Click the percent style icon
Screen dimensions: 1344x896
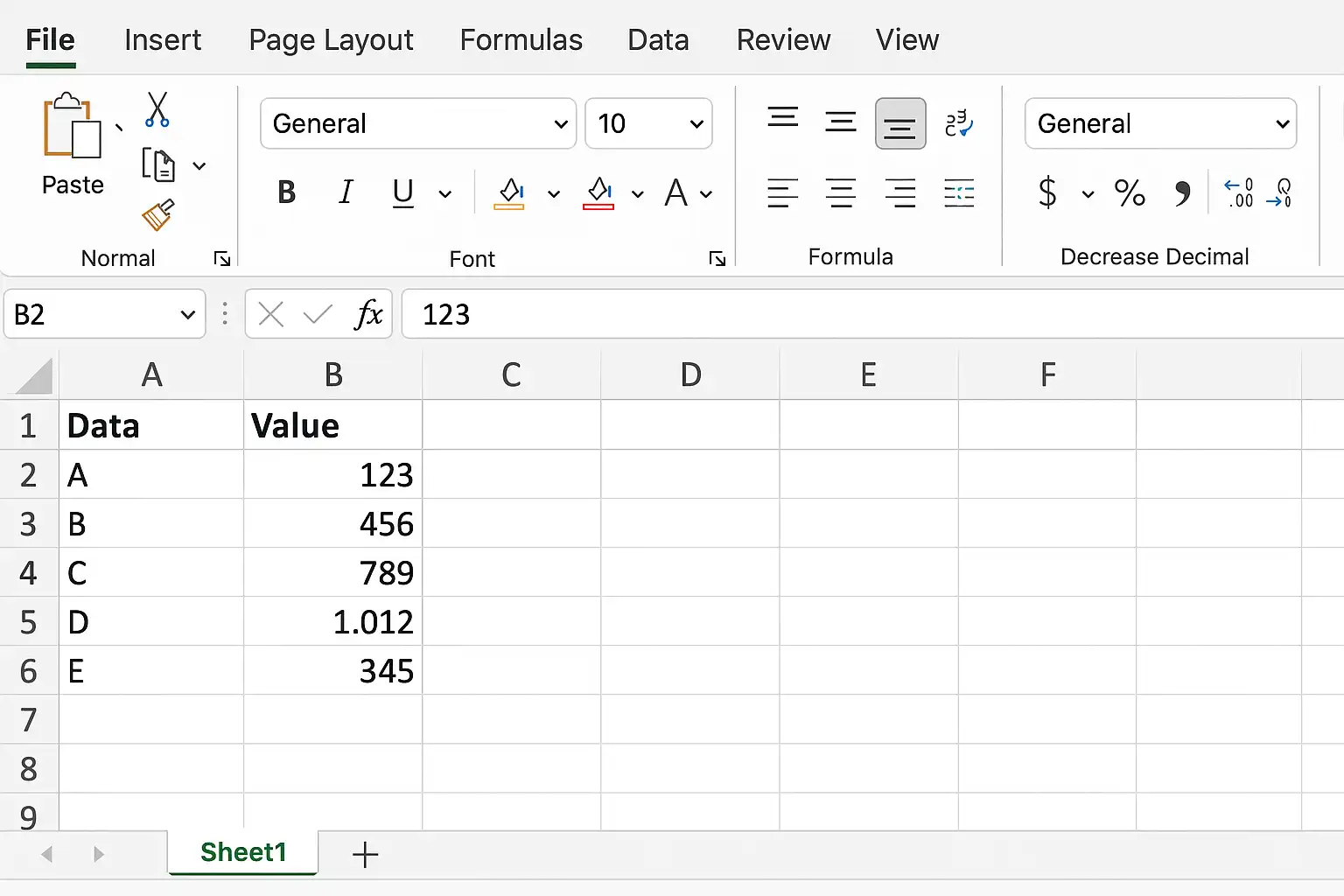[1130, 192]
